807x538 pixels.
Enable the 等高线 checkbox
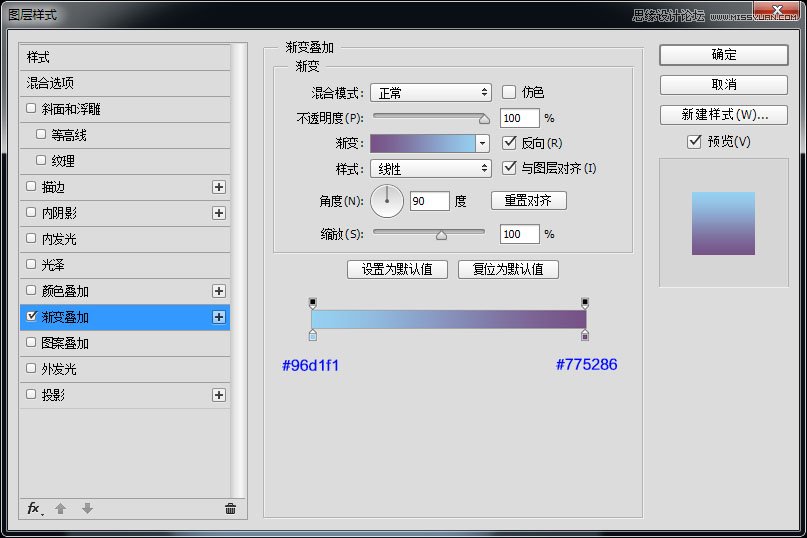tap(41, 134)
